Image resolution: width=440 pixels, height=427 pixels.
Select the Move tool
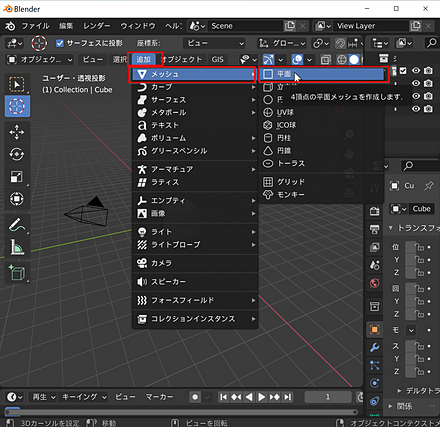point(17,132)
